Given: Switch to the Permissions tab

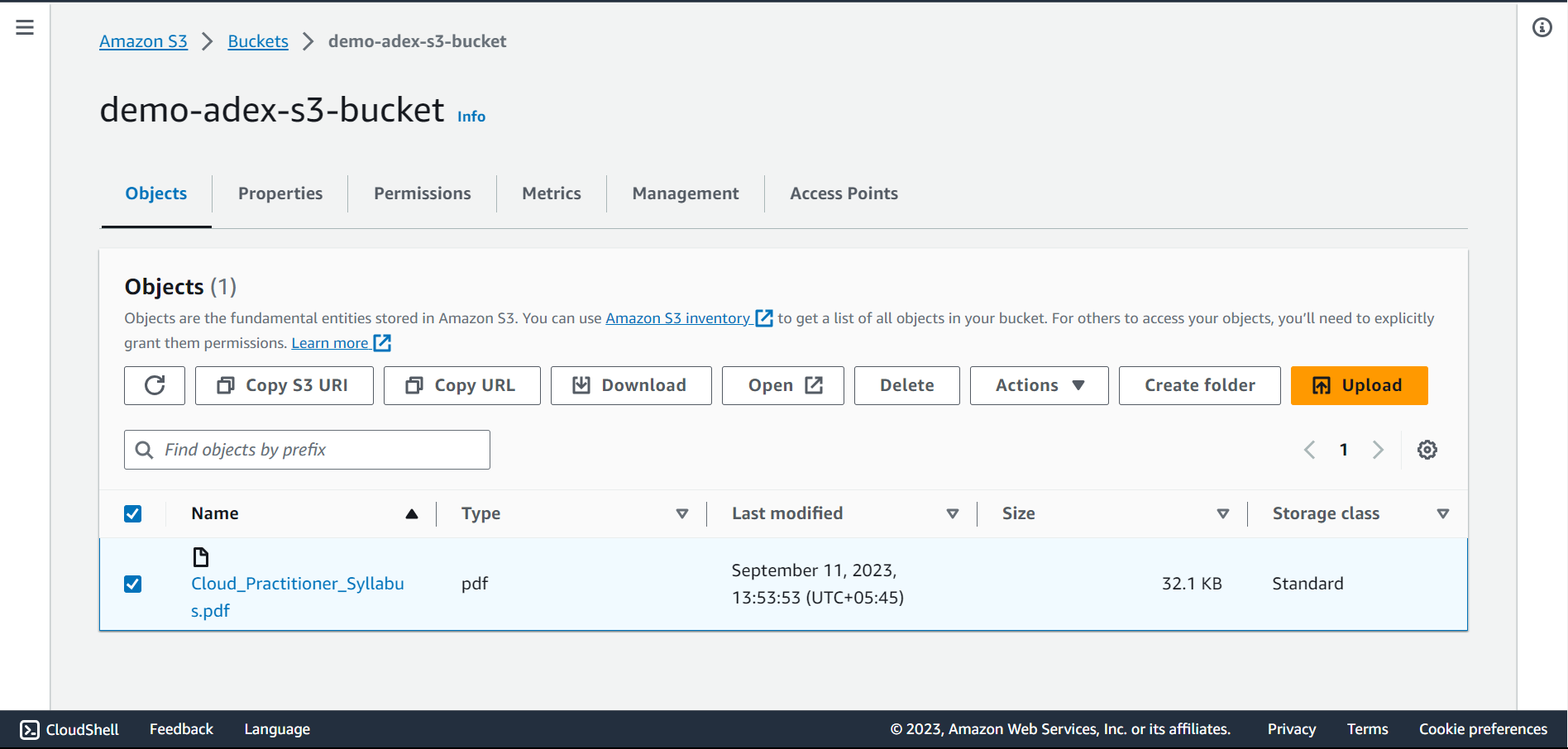Looking at the screenshot, I should click(x=423, y=193).
